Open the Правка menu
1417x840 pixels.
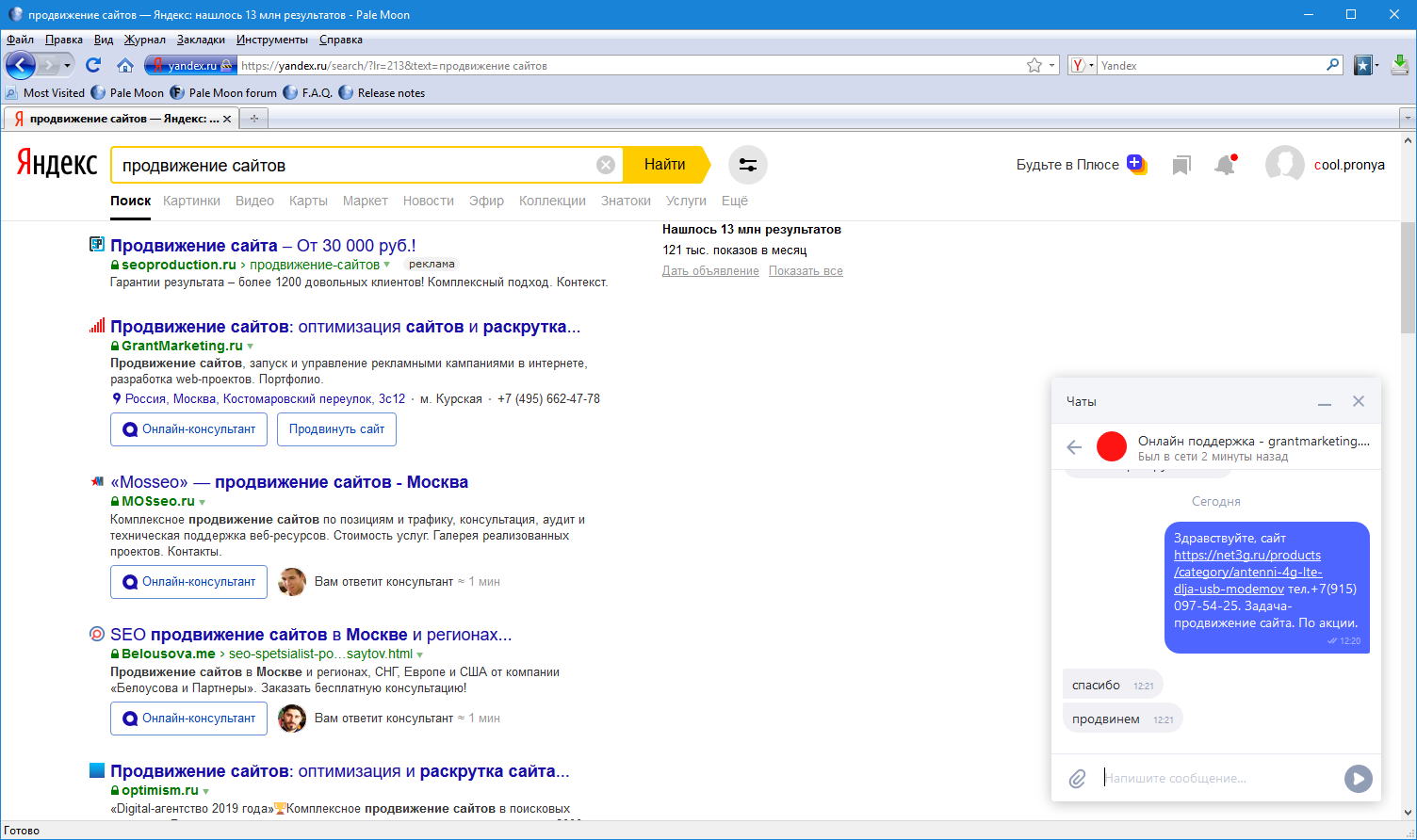point(64,40)
